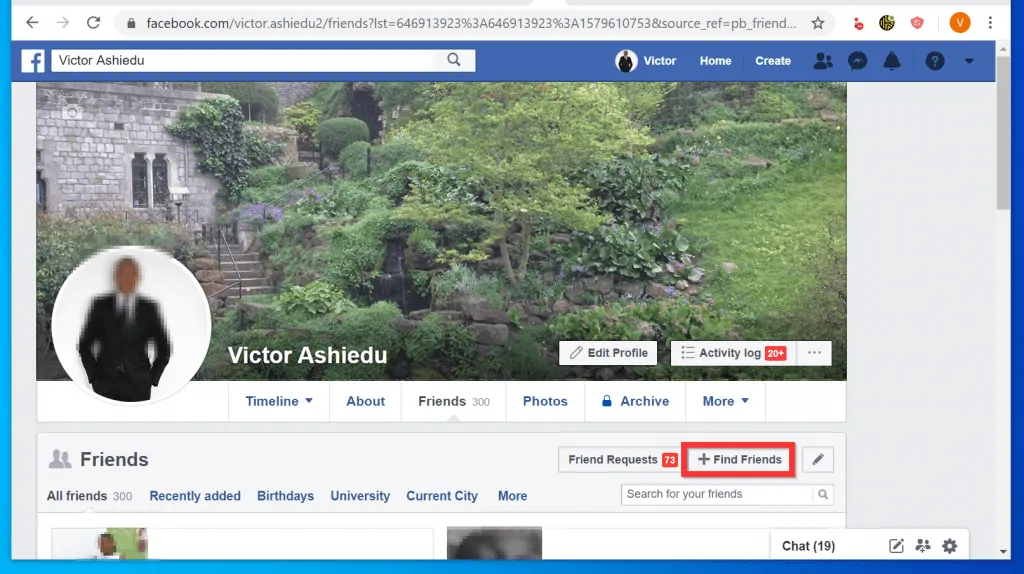Click the Search for your friends field
Image resolution: width=1024 pixels, height=574 pixels.
[718, 494]
